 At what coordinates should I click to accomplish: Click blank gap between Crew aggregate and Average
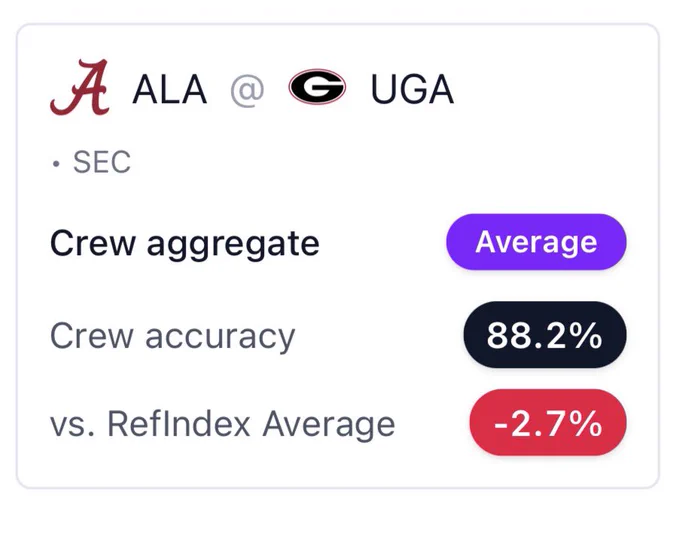(383, 243)
